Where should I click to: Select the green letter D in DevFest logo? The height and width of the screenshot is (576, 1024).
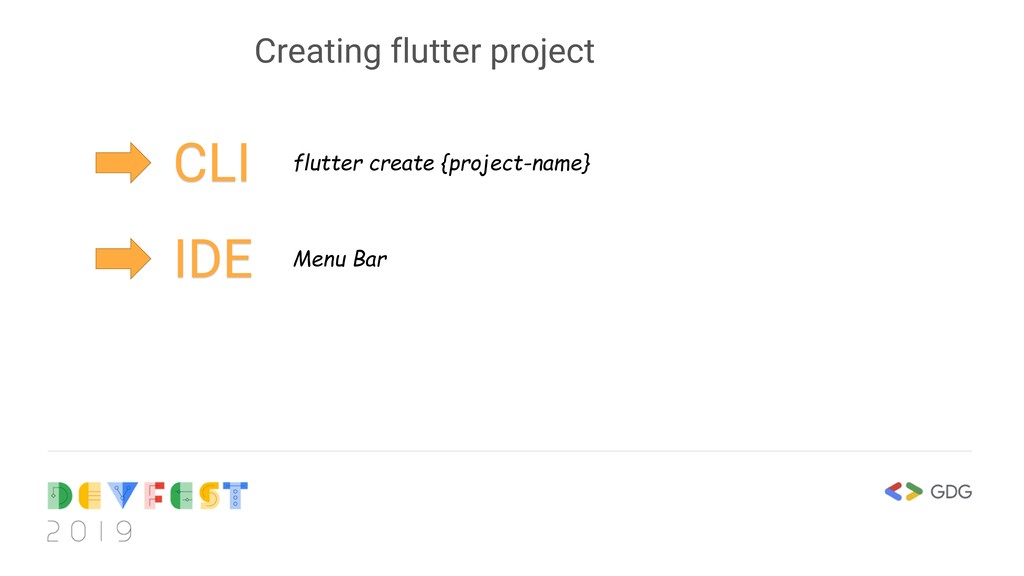[x=60, y=495]
